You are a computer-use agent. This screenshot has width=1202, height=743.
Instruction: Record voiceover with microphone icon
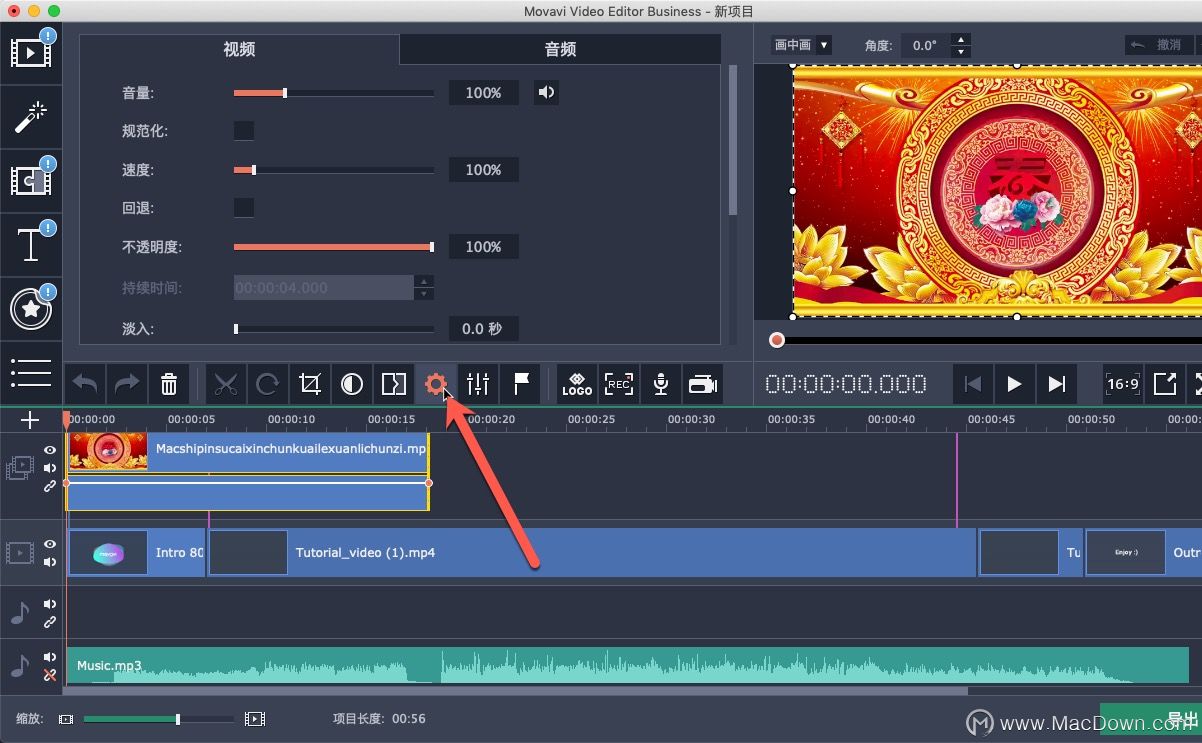click(x=661, y=384)
